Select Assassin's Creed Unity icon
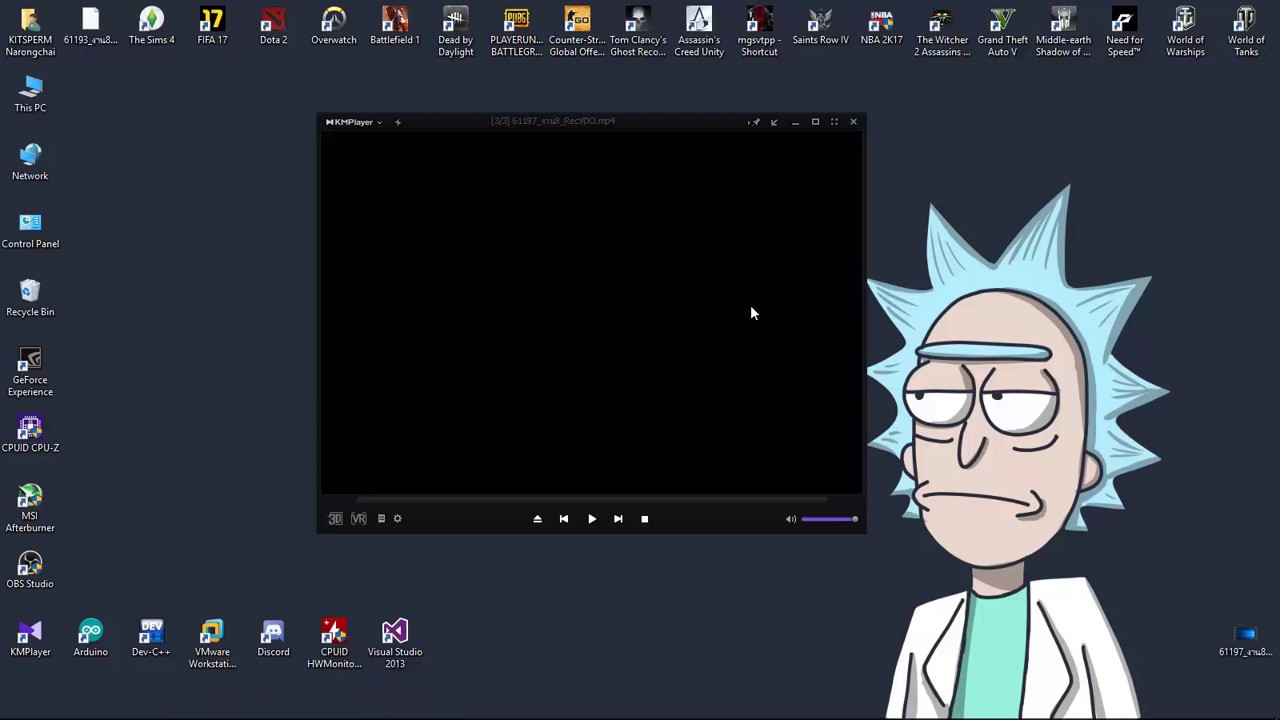The height and width of the screenshot is (720, 1280). (x=699, y=32)
